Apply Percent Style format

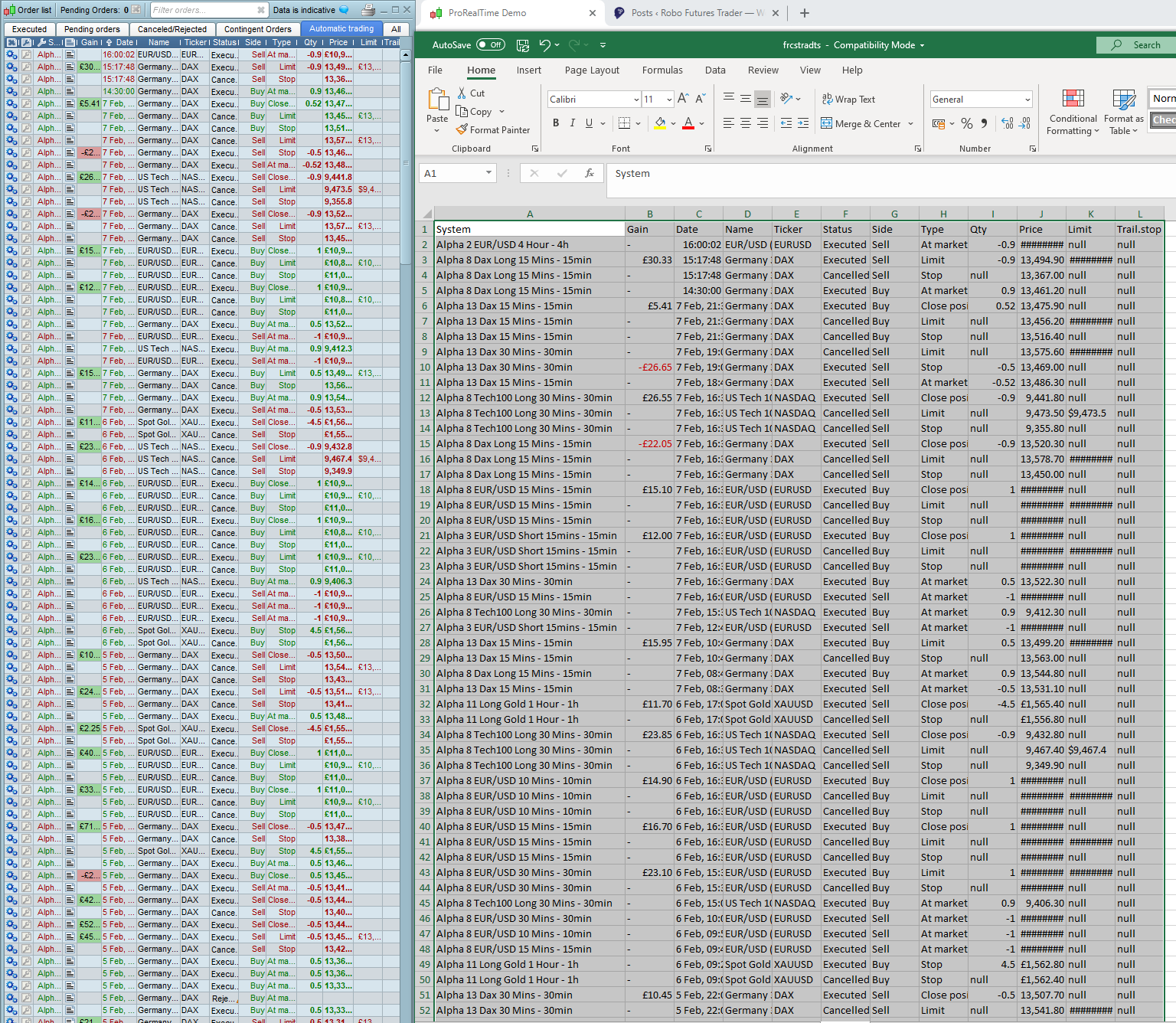(967, 123)
